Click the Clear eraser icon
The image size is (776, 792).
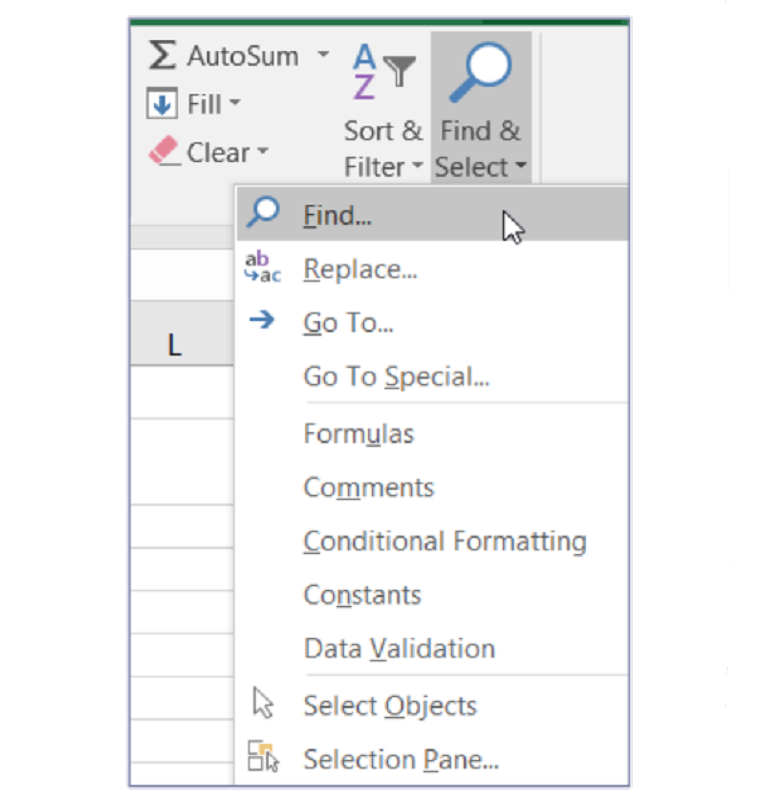pyautogui.click(x=163, y=152)
